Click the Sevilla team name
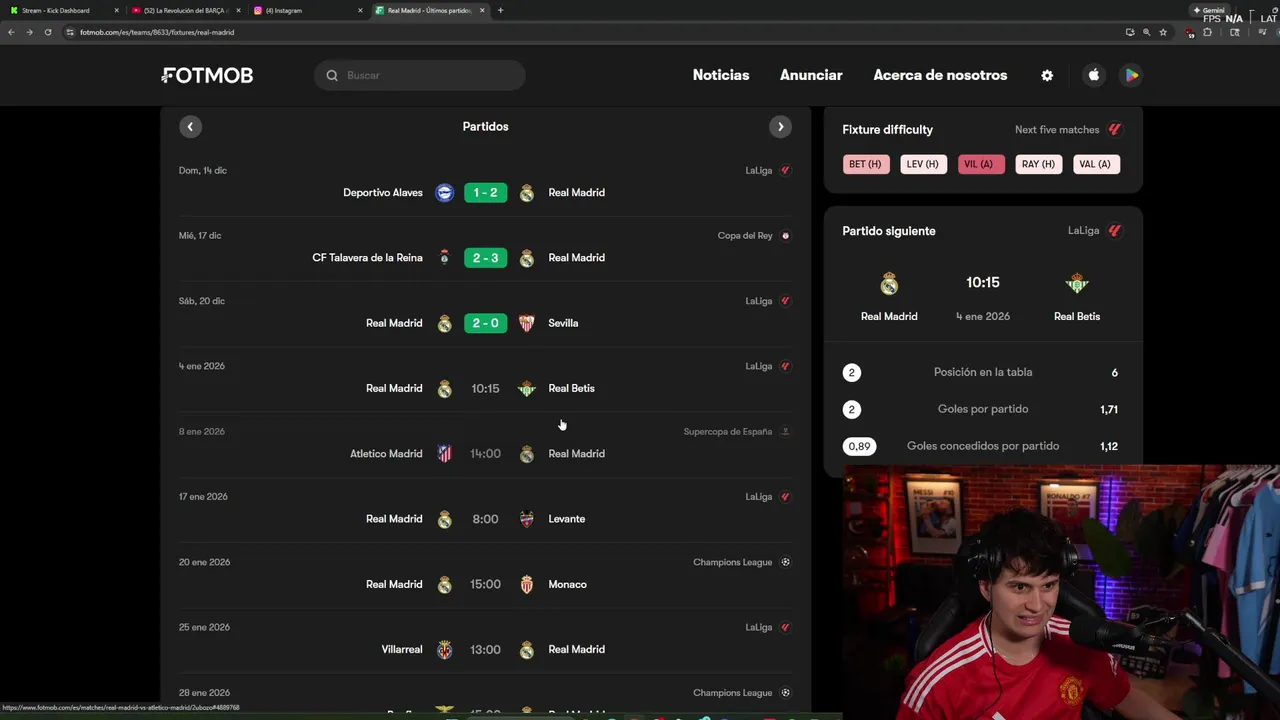Screen dimensions: 1280x720 click(x=563, y=323)
